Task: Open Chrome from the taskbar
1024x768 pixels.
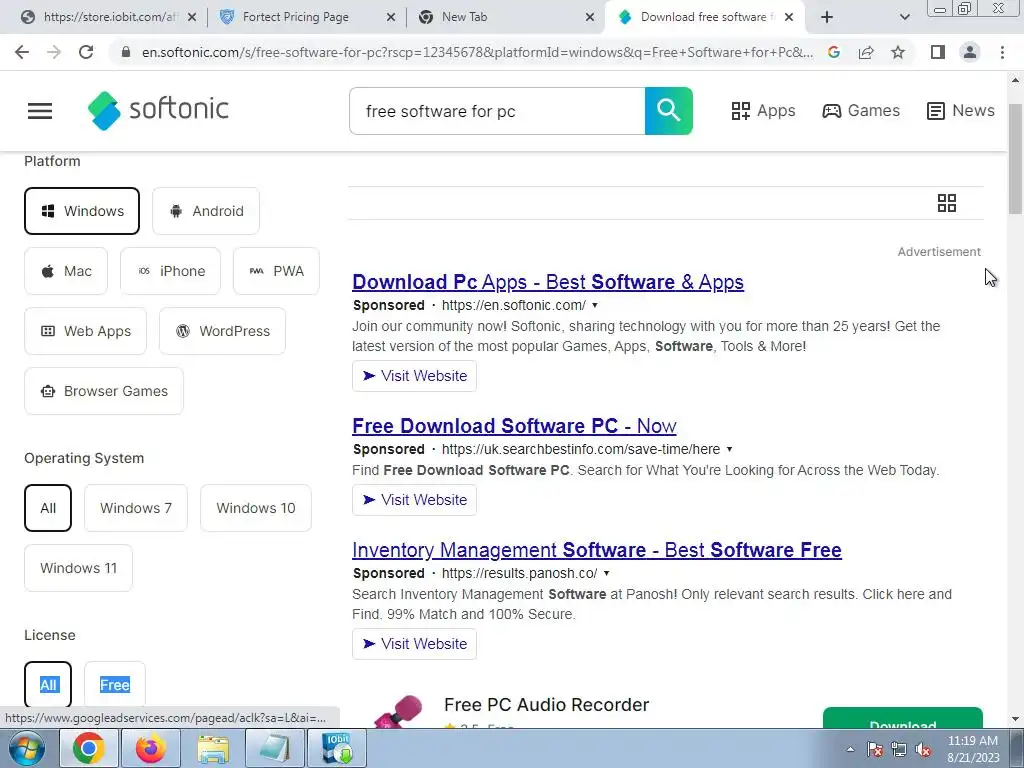Action: click(88, 748)
